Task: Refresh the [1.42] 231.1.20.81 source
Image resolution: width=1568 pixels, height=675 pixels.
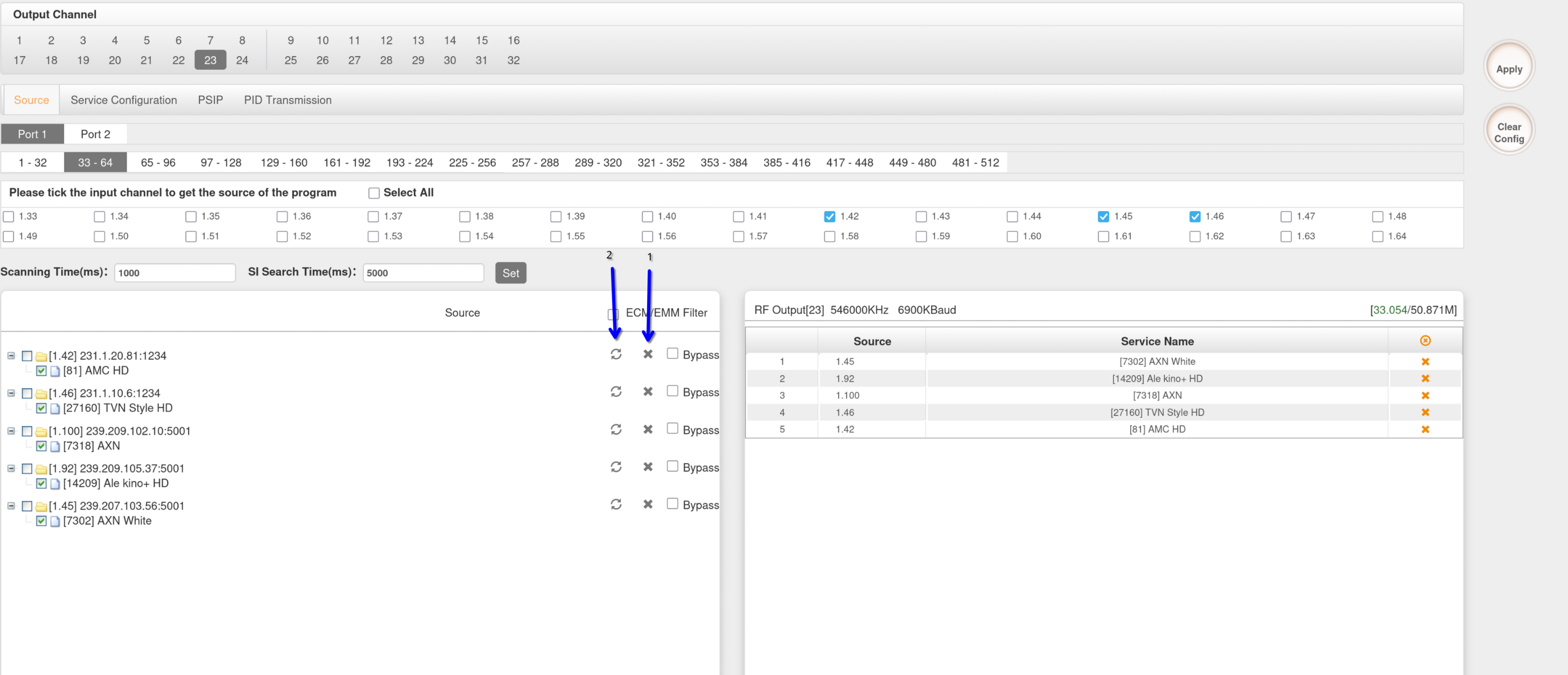Action: (x=615, y=354)
